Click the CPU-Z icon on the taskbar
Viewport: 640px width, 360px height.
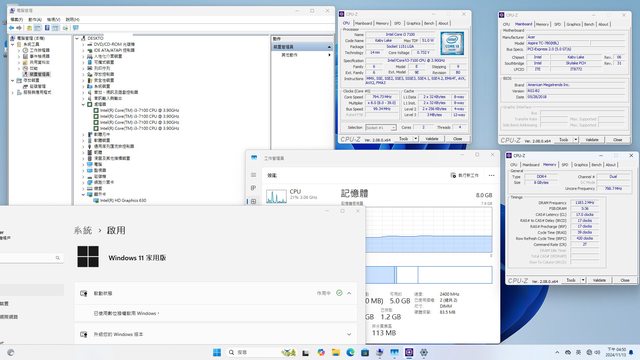(409, 352)
